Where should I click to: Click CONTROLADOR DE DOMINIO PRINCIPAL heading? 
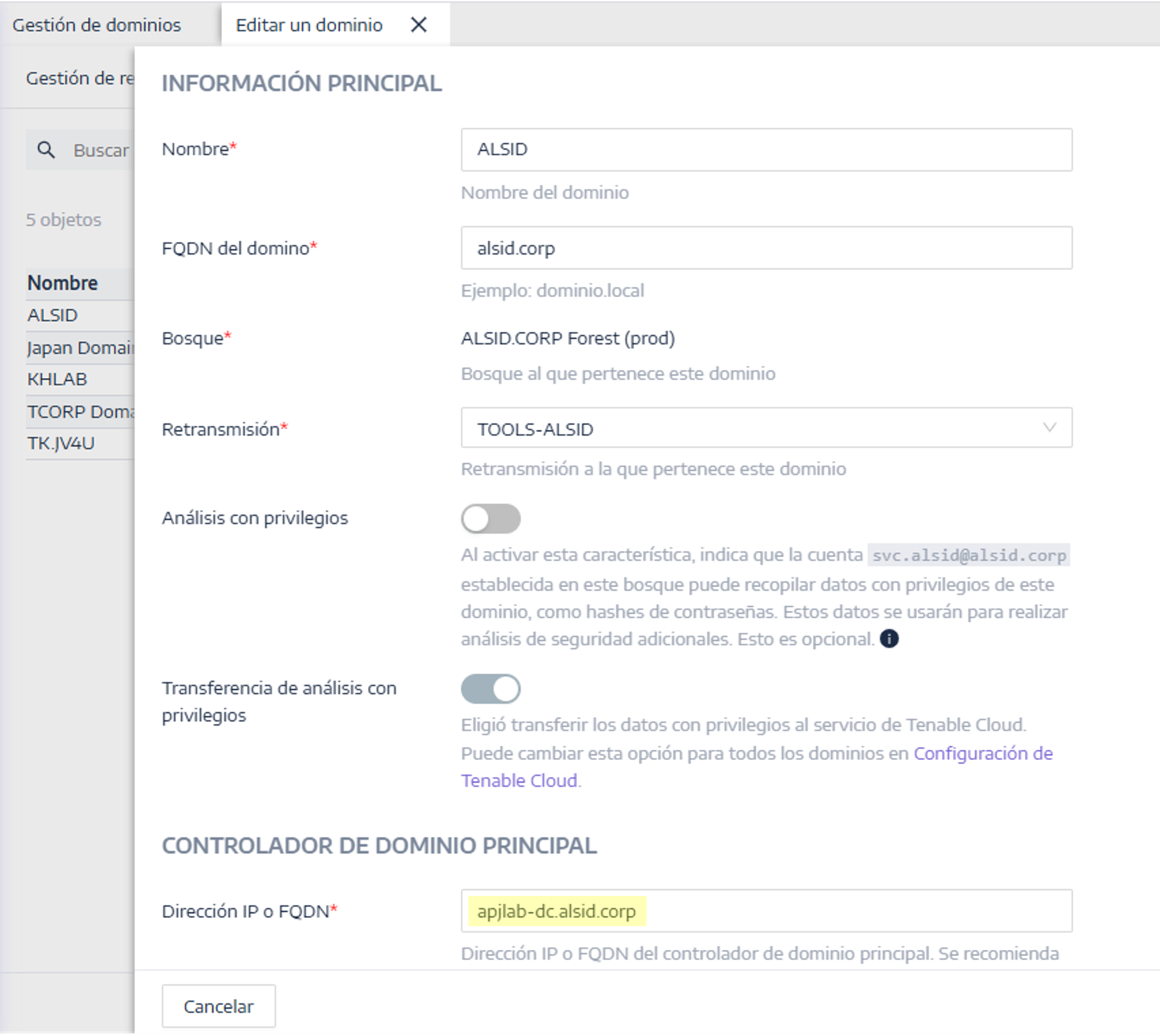pos(379,846)
